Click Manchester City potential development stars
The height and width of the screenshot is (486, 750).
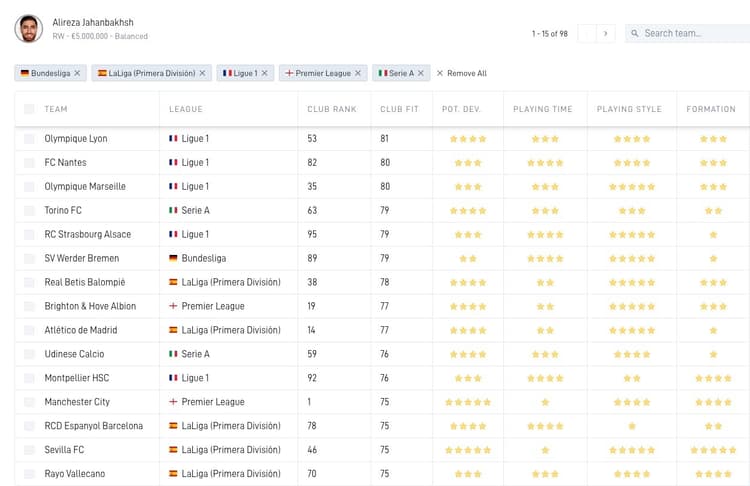pos(468,402)
